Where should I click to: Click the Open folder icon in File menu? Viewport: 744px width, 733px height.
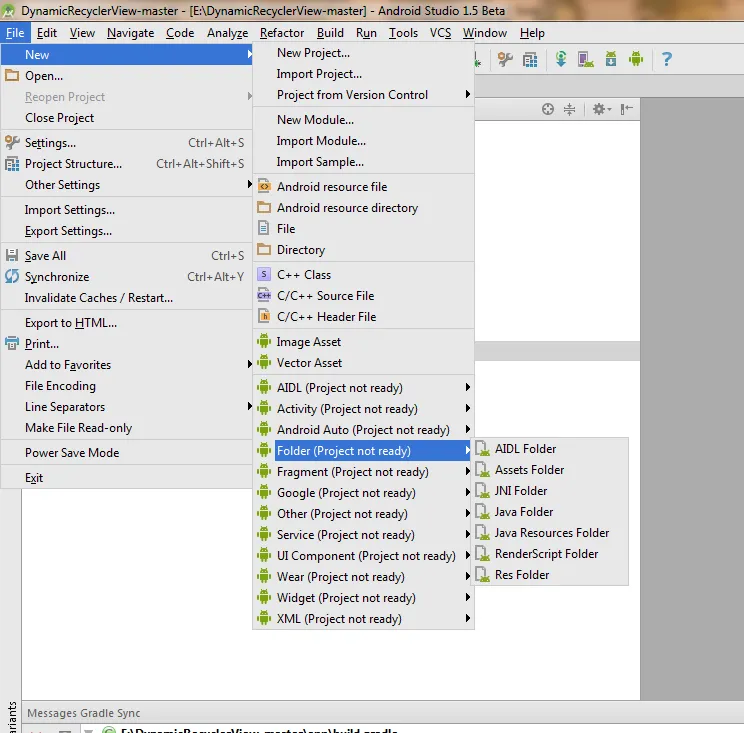pyautogui.click(x=12, y=75)
